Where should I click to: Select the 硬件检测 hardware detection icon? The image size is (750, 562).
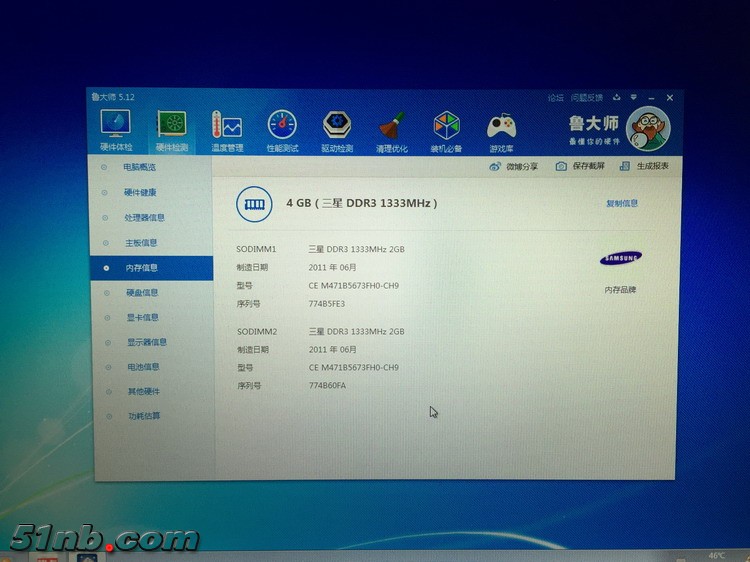click(172, 126)
